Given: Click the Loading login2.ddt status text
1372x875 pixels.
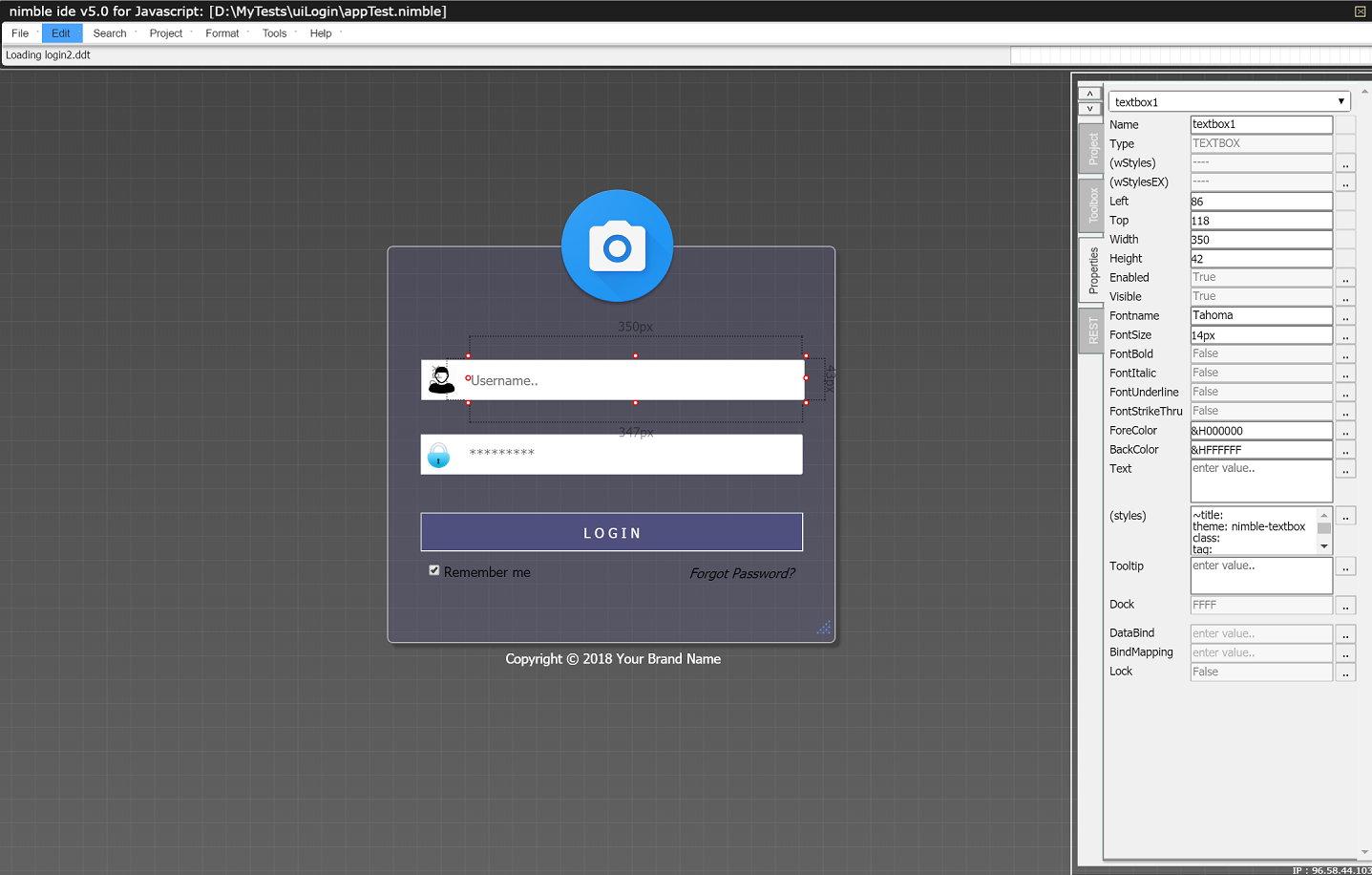Looking at the screenshot, I should (x=48, y=55).
